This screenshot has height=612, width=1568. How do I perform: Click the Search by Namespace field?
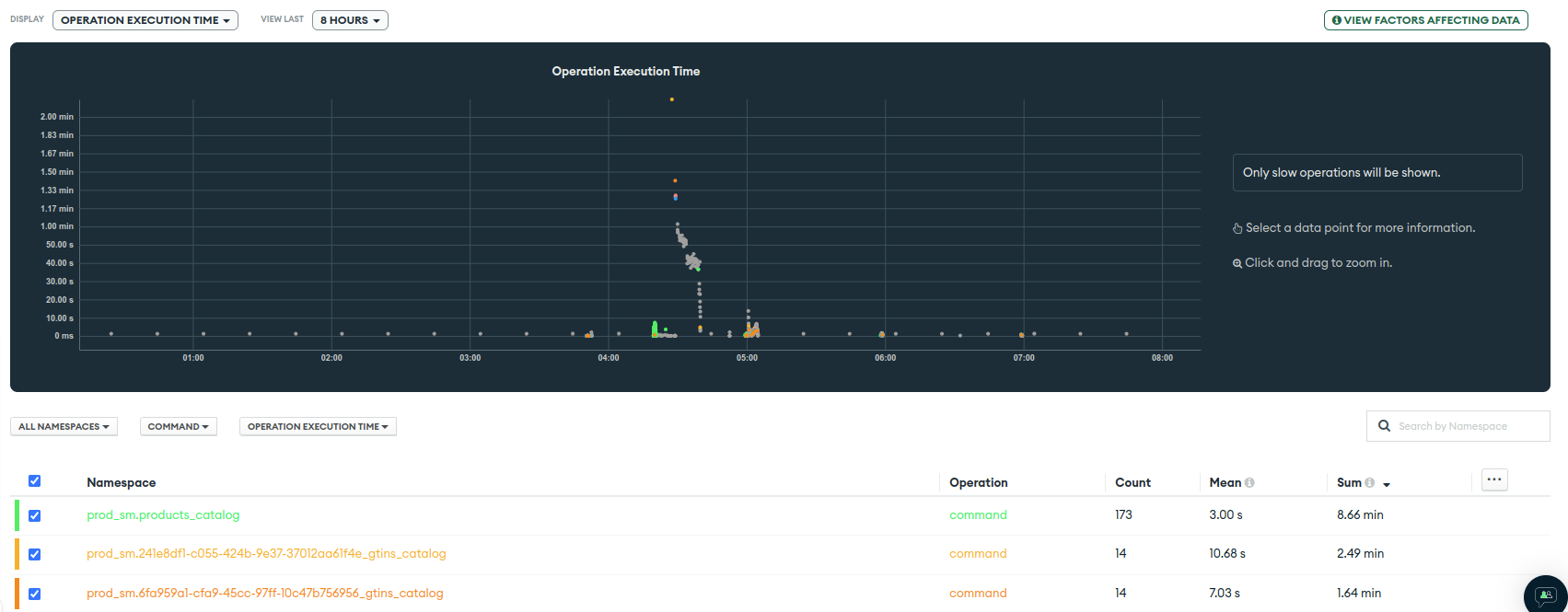pyautogui.click(x=1464, y=426)
